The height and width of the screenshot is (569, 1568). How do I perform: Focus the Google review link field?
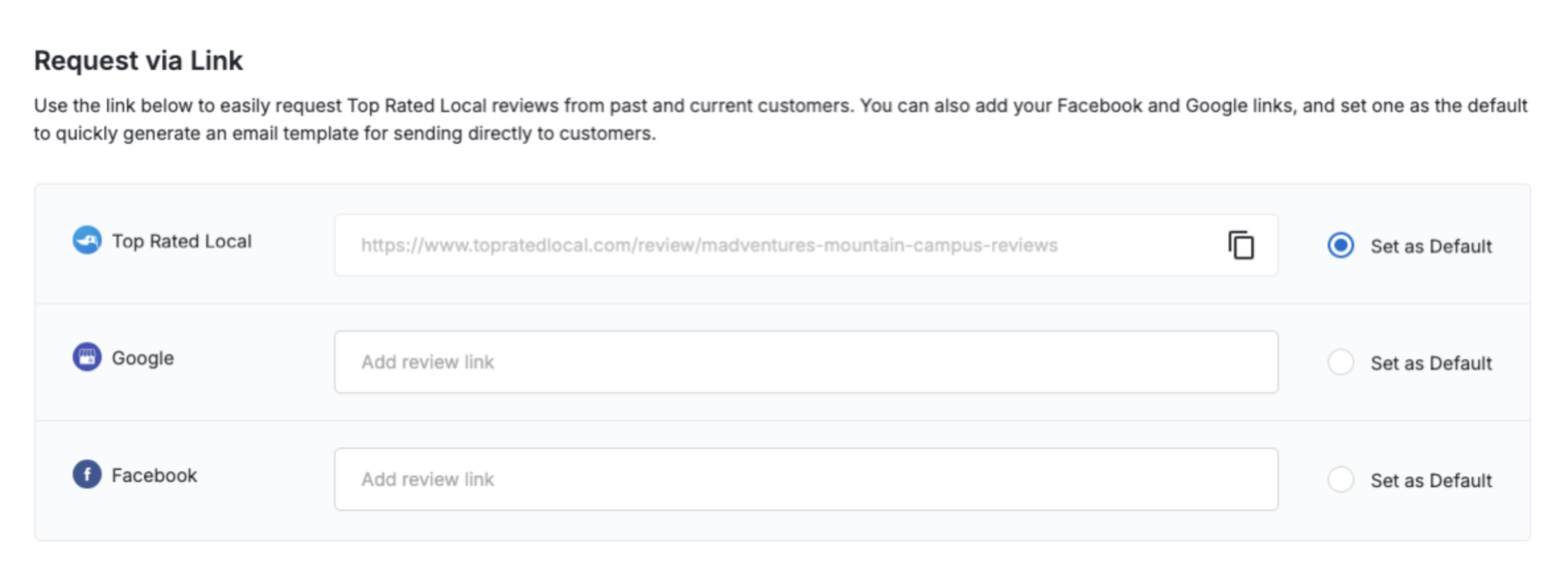806,362
